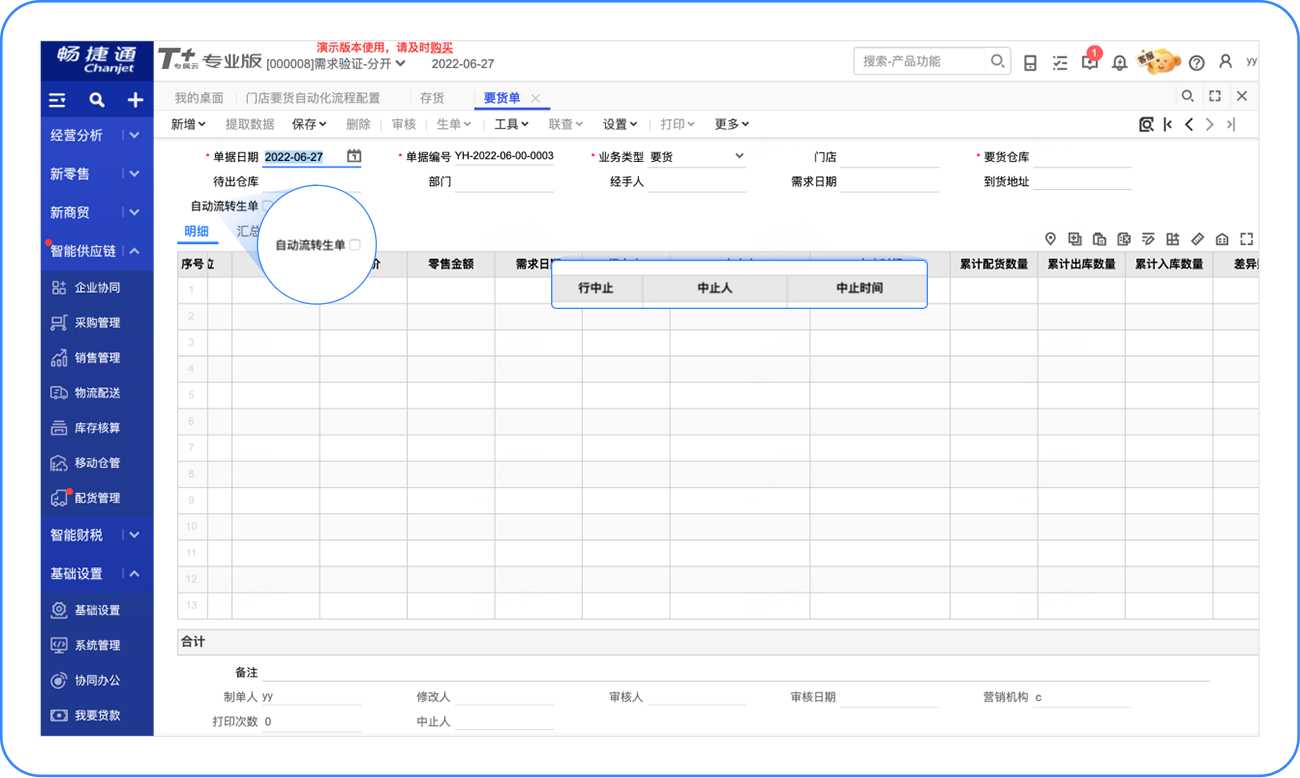
Task: Open 采购管理 in the sidebar
Action: tap(97, 323)
